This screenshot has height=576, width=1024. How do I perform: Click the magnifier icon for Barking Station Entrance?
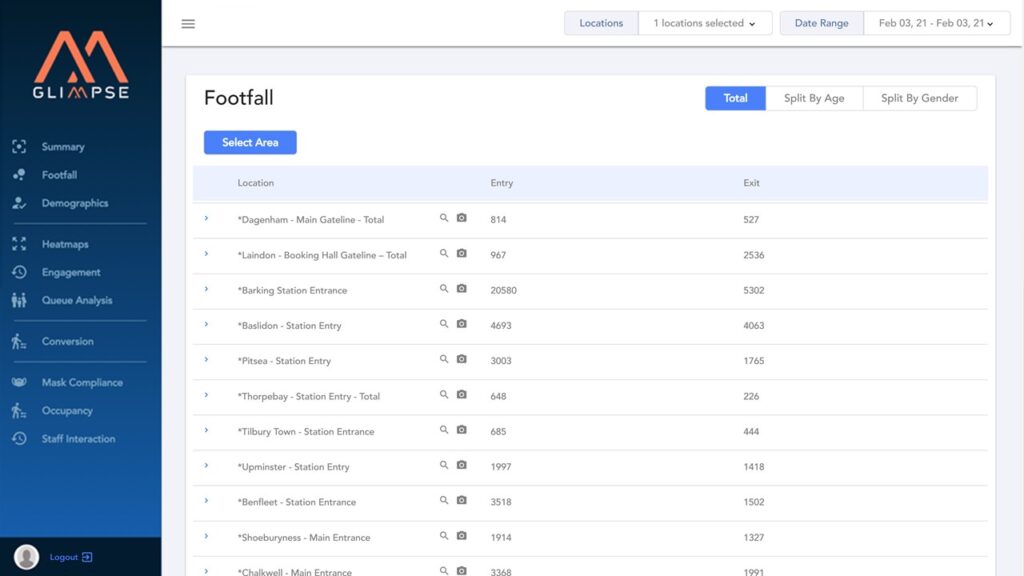[x=444, y=289]
